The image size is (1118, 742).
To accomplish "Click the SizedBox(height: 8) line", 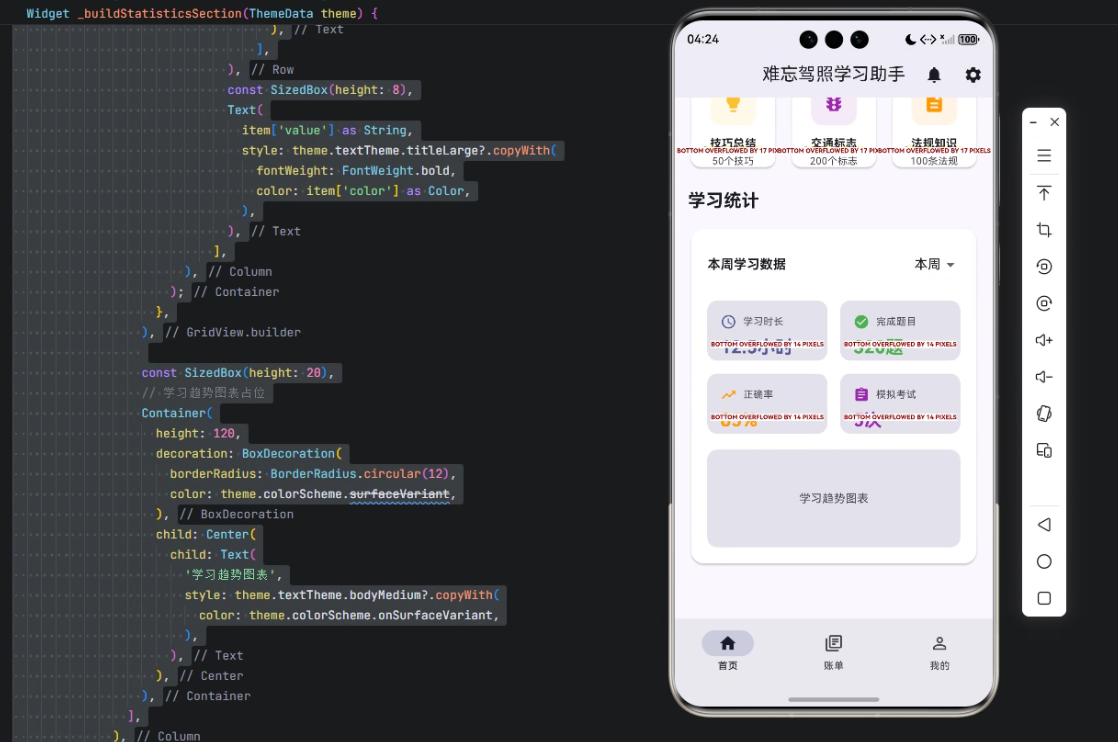I will pos(320,90).
